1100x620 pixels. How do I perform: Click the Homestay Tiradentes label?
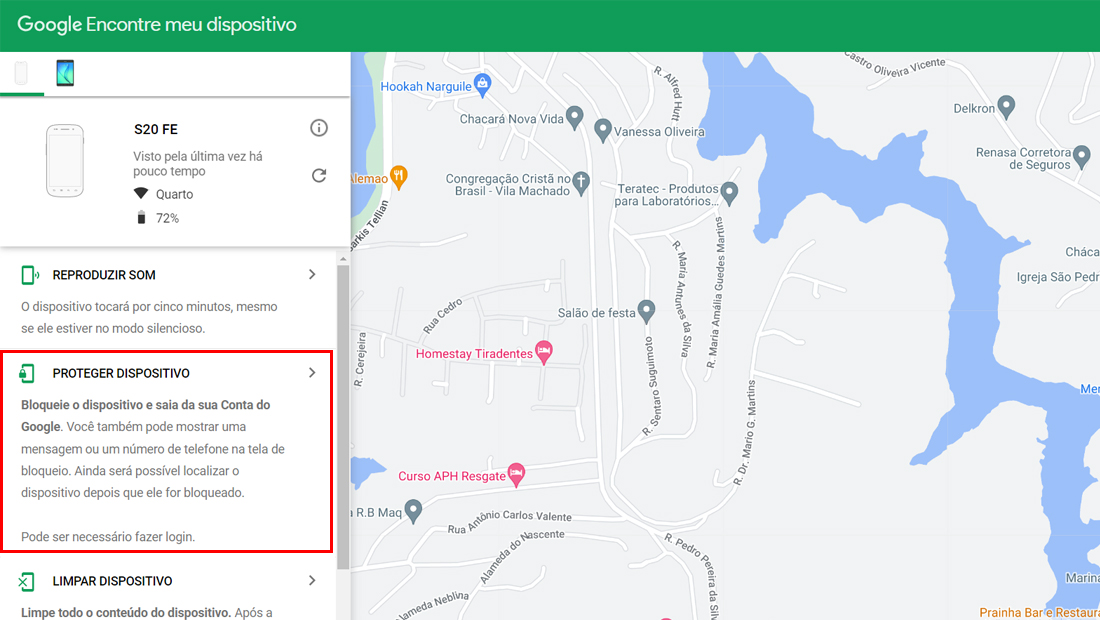[474, 353]
